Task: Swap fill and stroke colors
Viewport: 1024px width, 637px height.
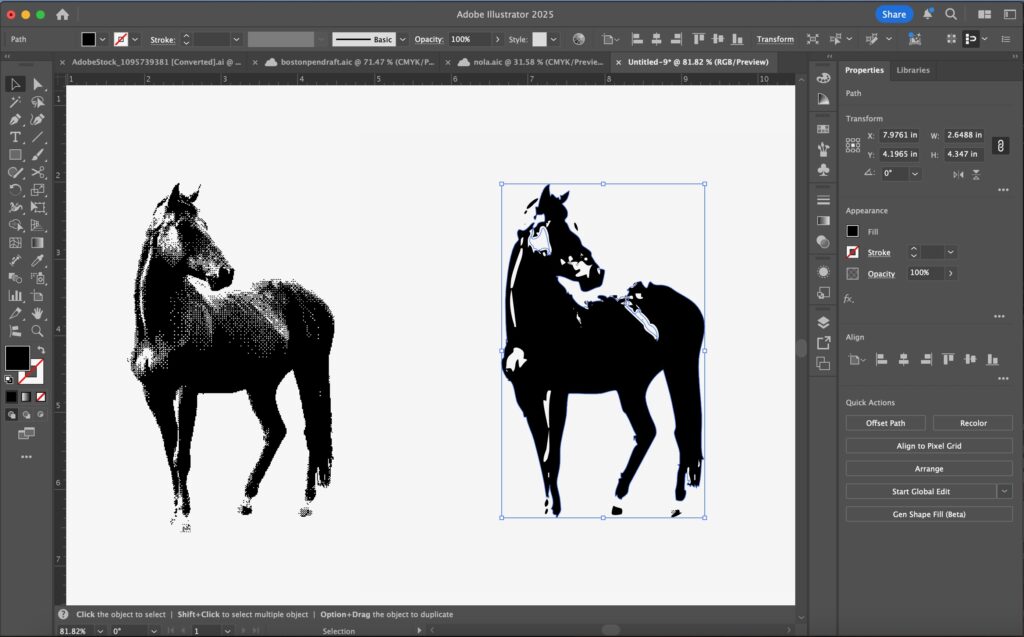Action: pyautogui.click(x=40, y=350)
